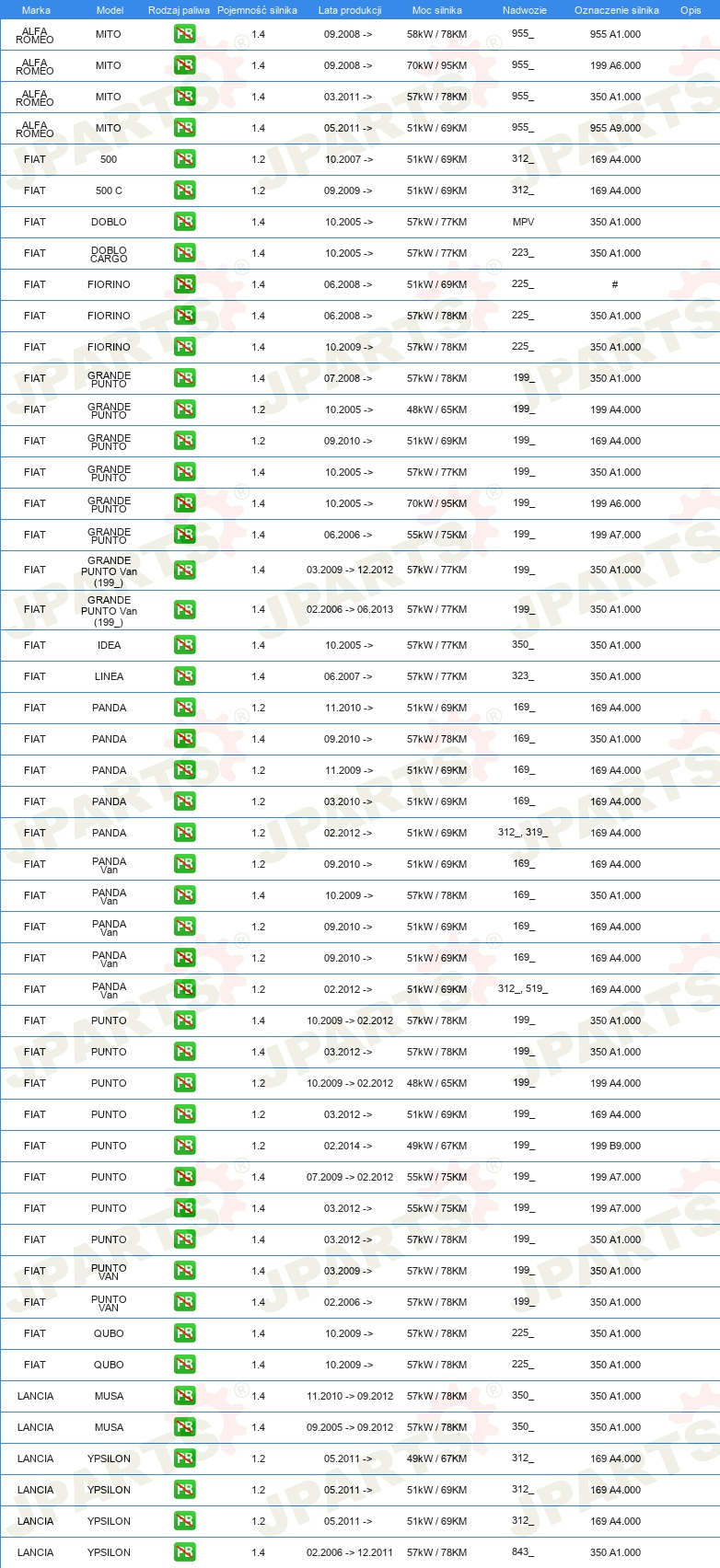This screenshot has height=1568, width=720.
Task: Click fuel icon in YPSILON 843_ row
Action: coord(184,1552)
